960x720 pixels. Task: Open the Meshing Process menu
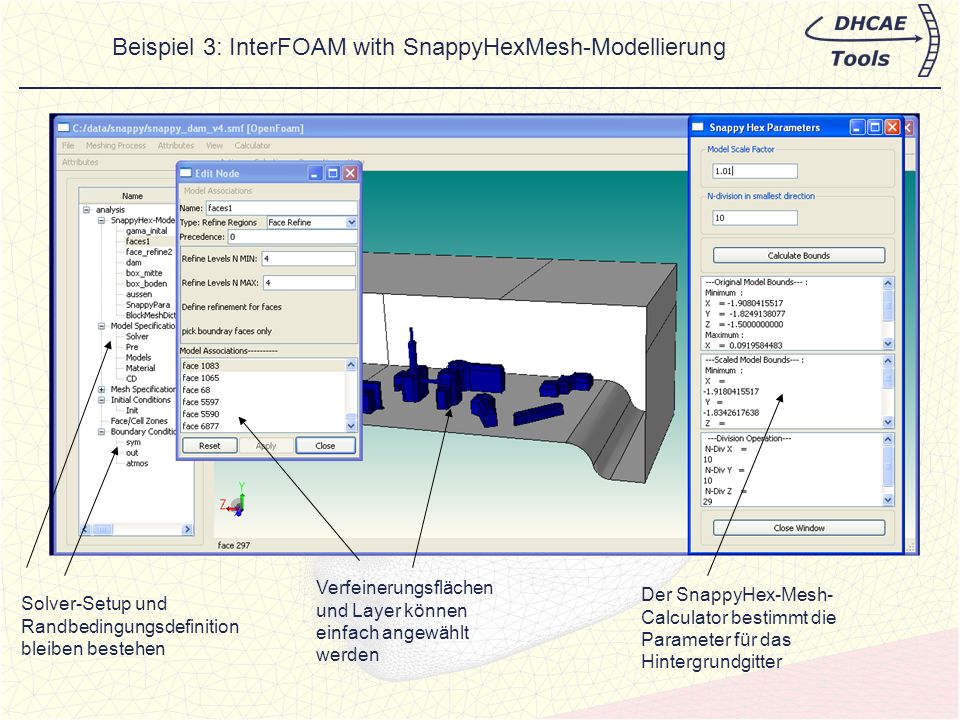click(x=116, y=145)
